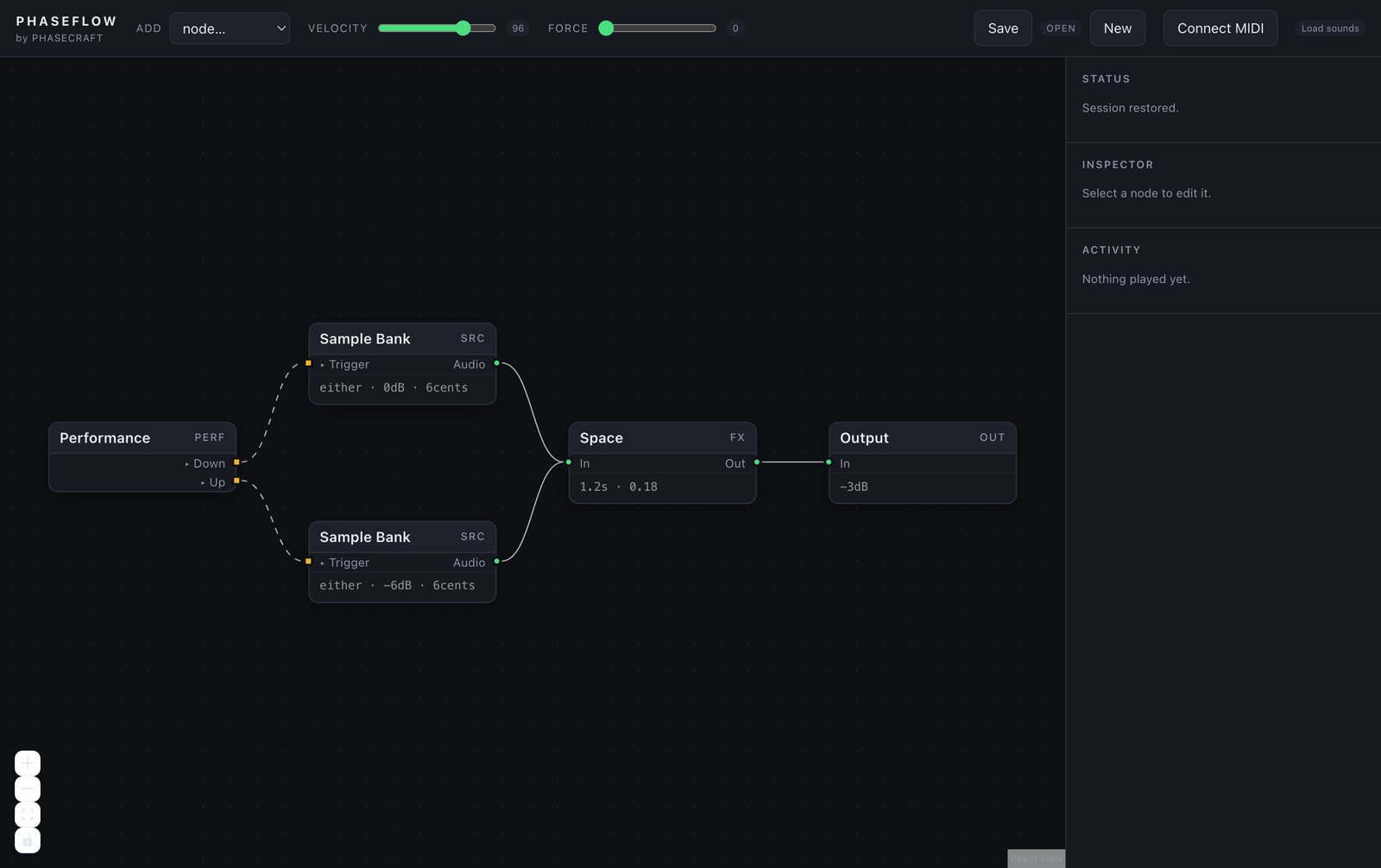
Task: Adjust the Velocity slider
Action: pyautogui.click(x=437, y=28)
